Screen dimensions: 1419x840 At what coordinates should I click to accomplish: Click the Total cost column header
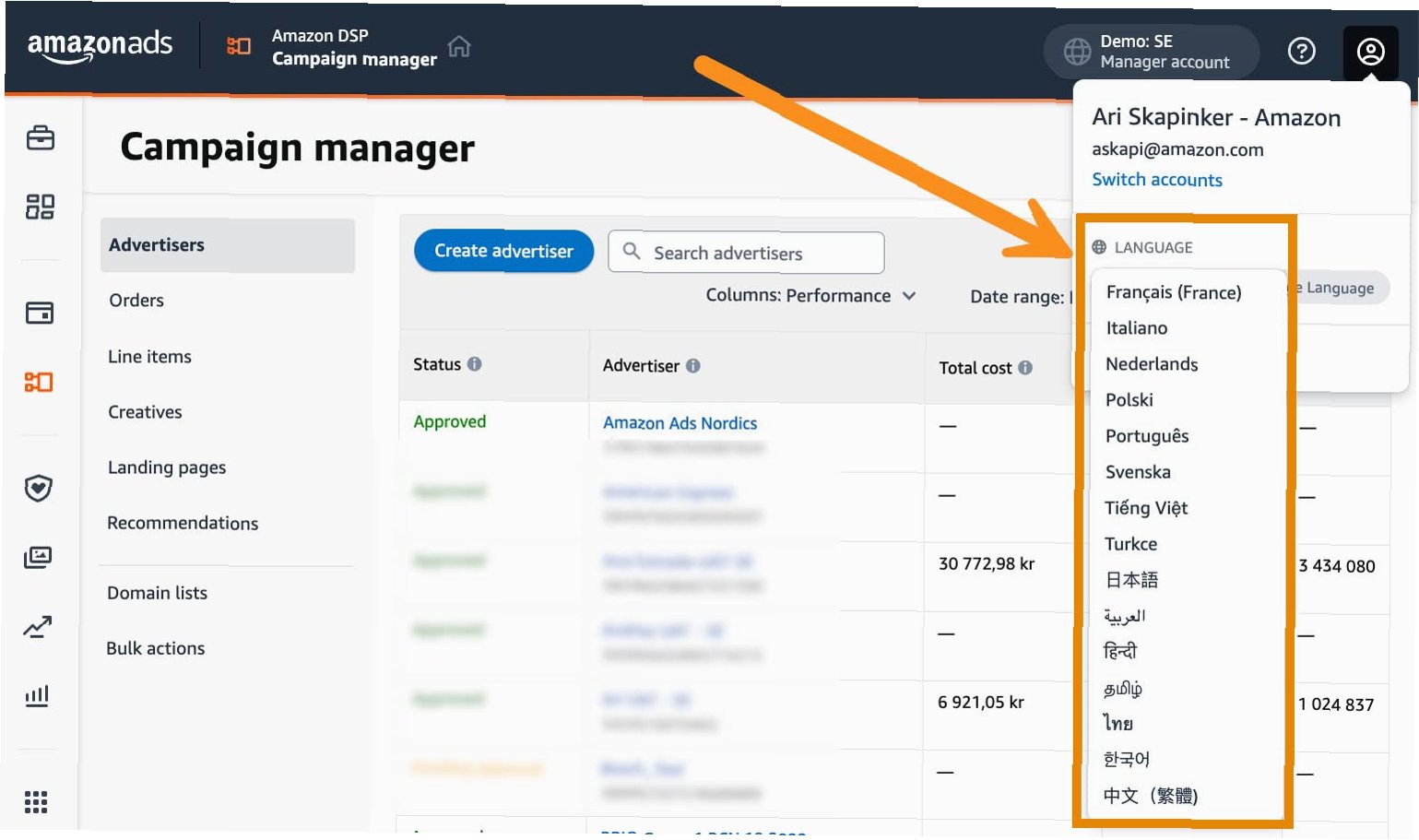click(975, 368)
